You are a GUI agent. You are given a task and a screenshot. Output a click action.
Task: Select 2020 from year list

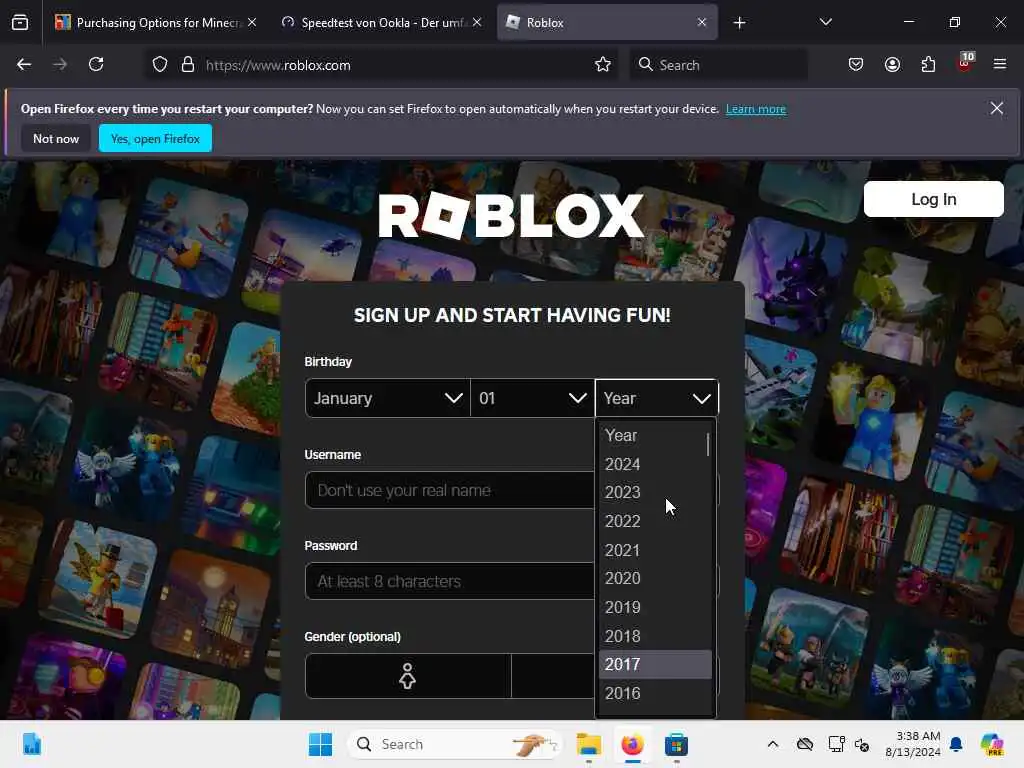[655, 579]
